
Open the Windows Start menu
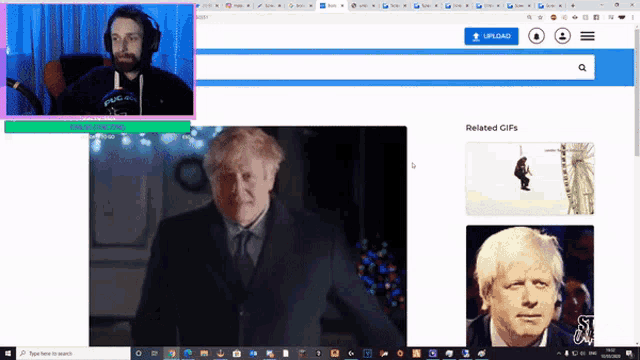pos(8,353)
